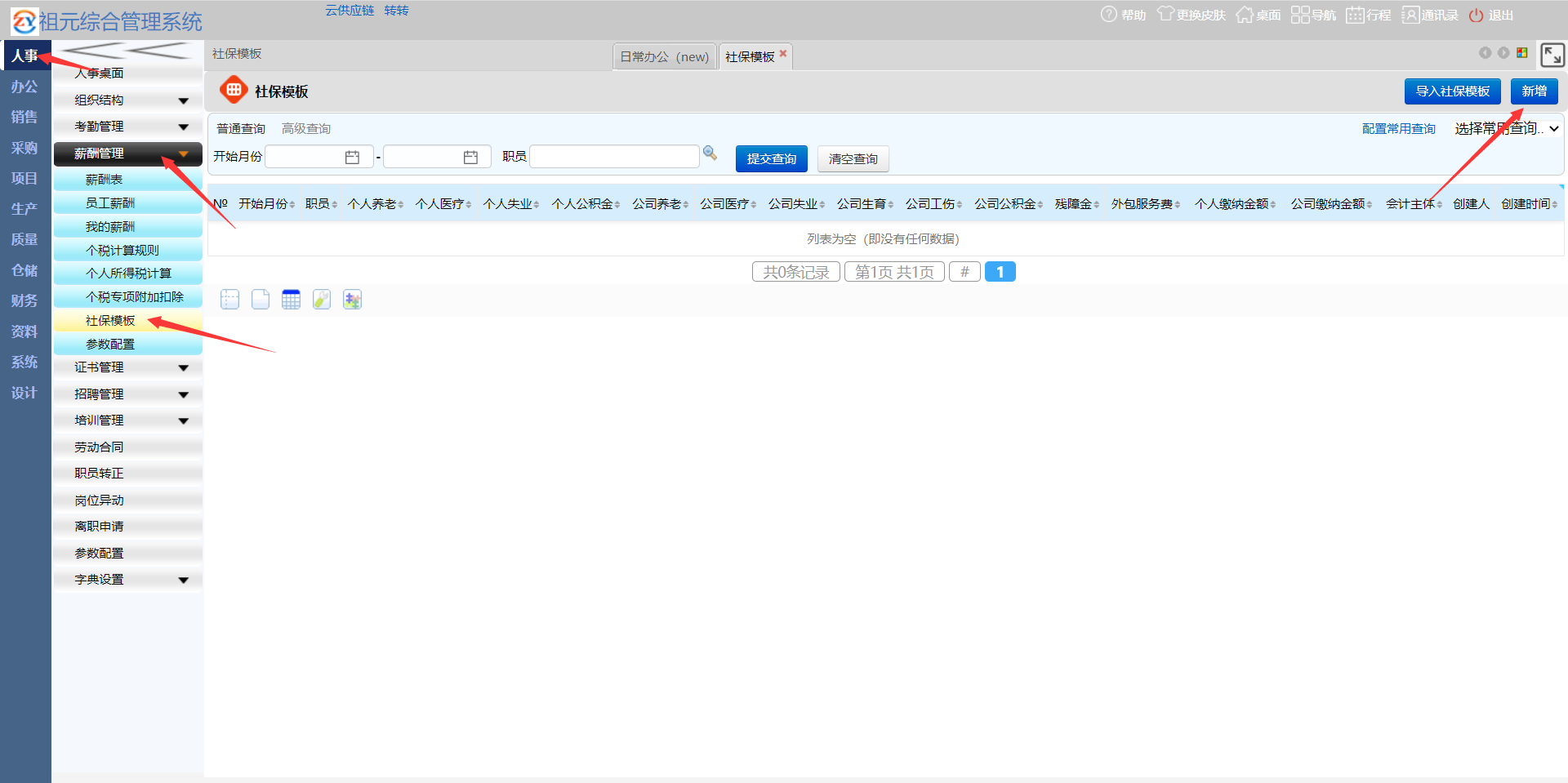Sort by 个人缴纳金额 column header
The width and height of the screenshot is (1568, 783).
coord(1235,204)
